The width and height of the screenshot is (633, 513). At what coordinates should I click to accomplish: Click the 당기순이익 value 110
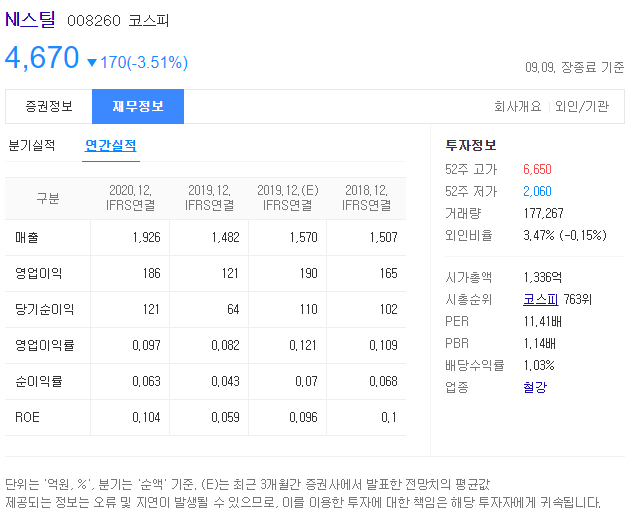pyautogui.click(x=309, y=309)
